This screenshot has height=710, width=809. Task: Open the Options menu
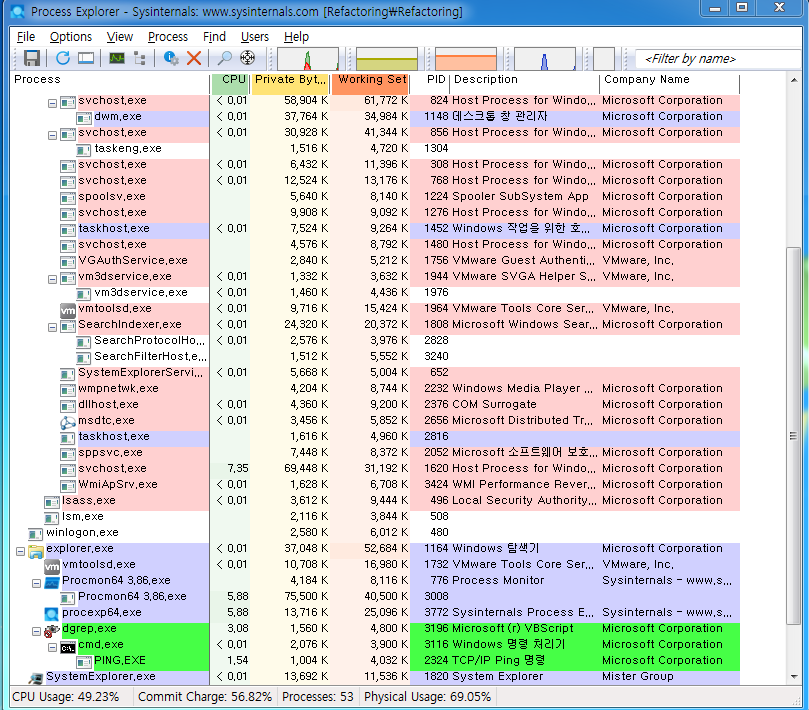71,37
